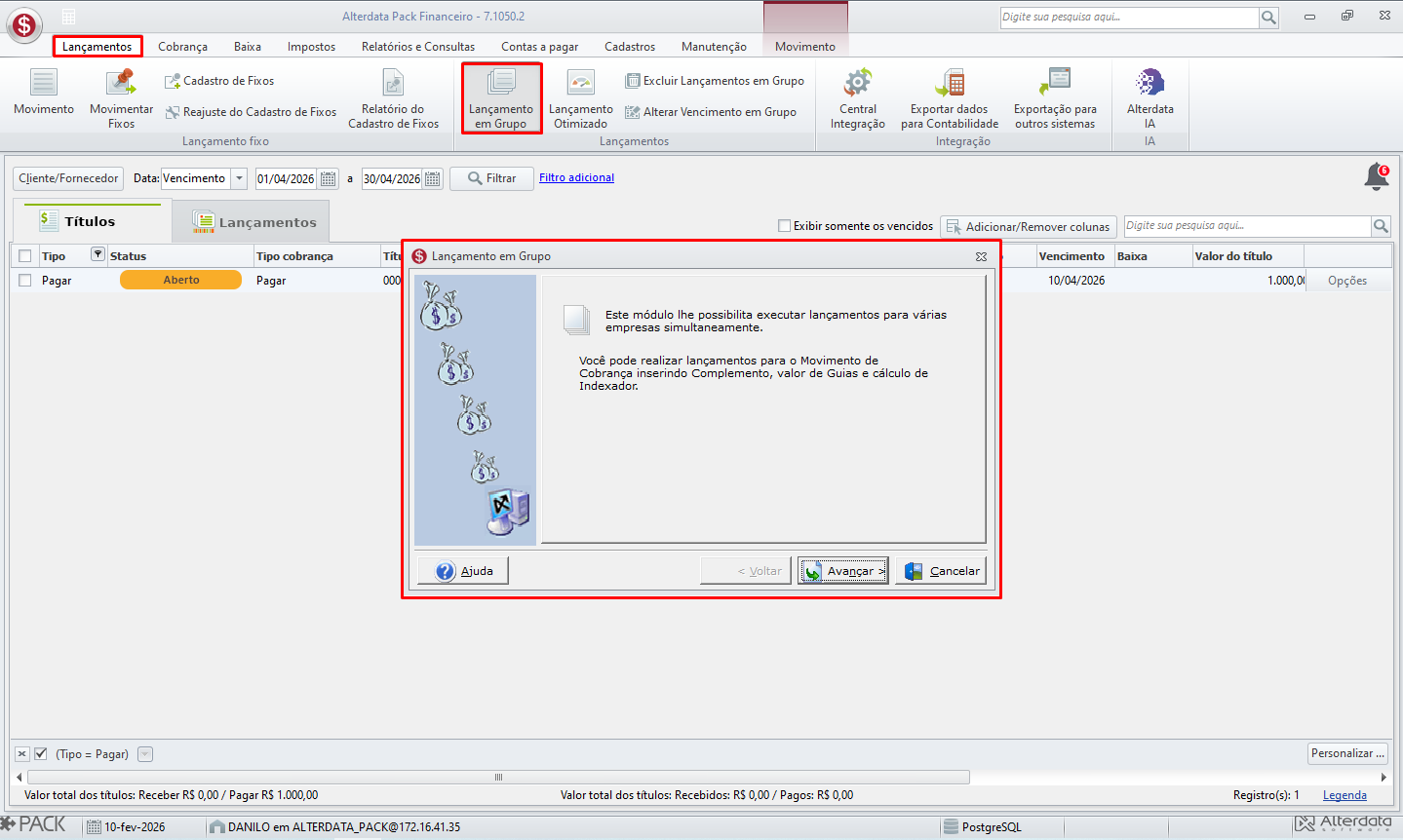Expand the Data Vencimento dropdown
Viewport: 1403px width, 840px height.
239,178
